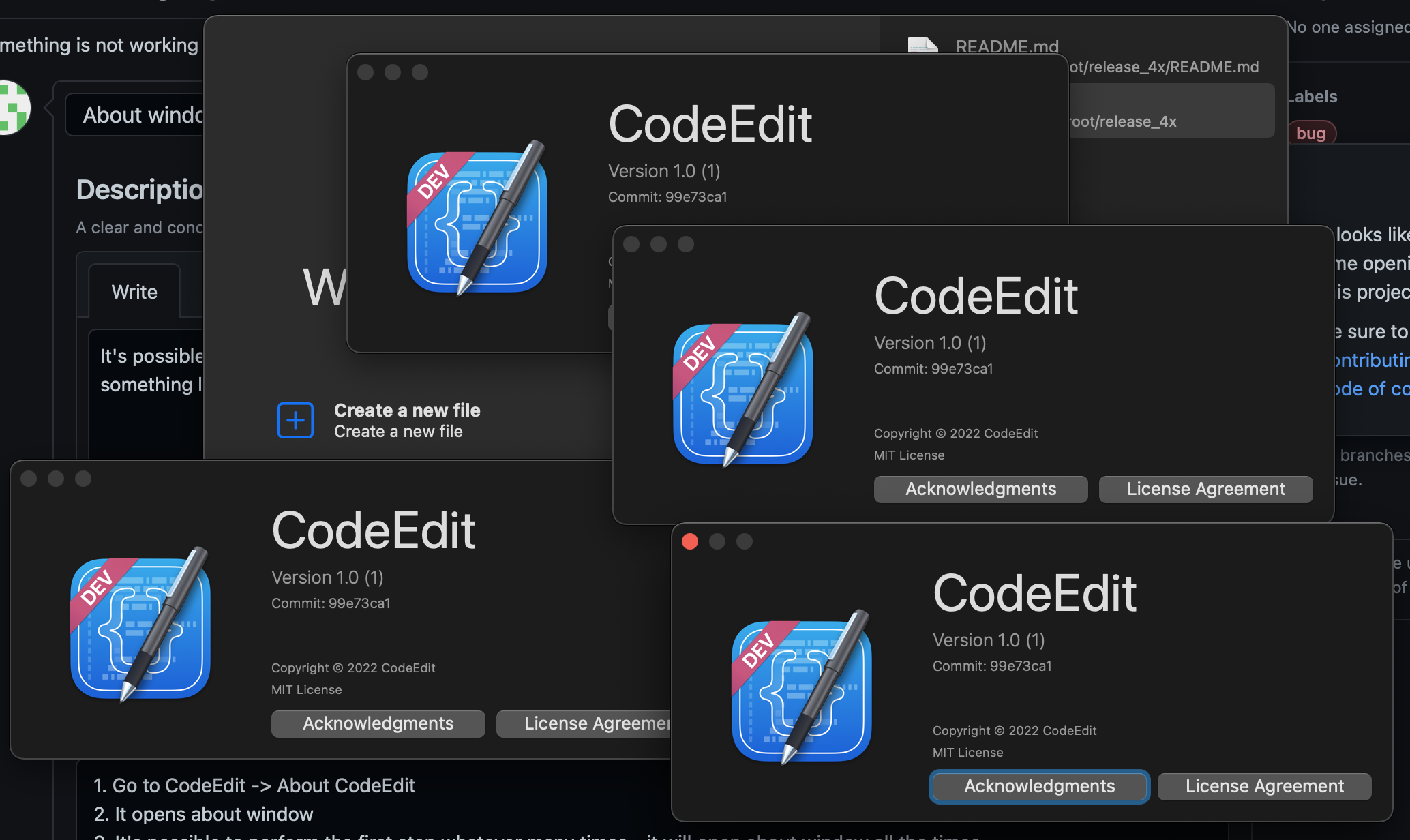Viewport: 1410px width, 840px height.
Task: Click the README.md document icon
Action: 923,45
